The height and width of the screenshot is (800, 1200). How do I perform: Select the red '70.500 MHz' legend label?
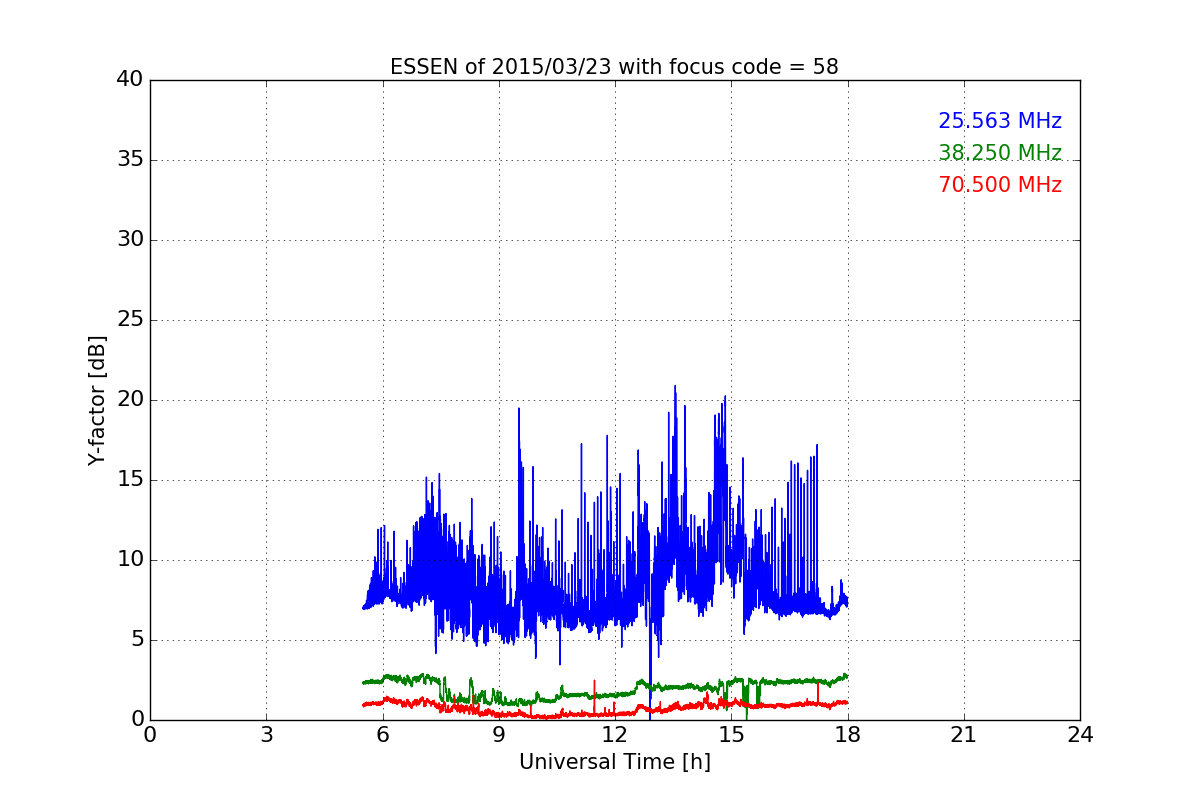1000,185
